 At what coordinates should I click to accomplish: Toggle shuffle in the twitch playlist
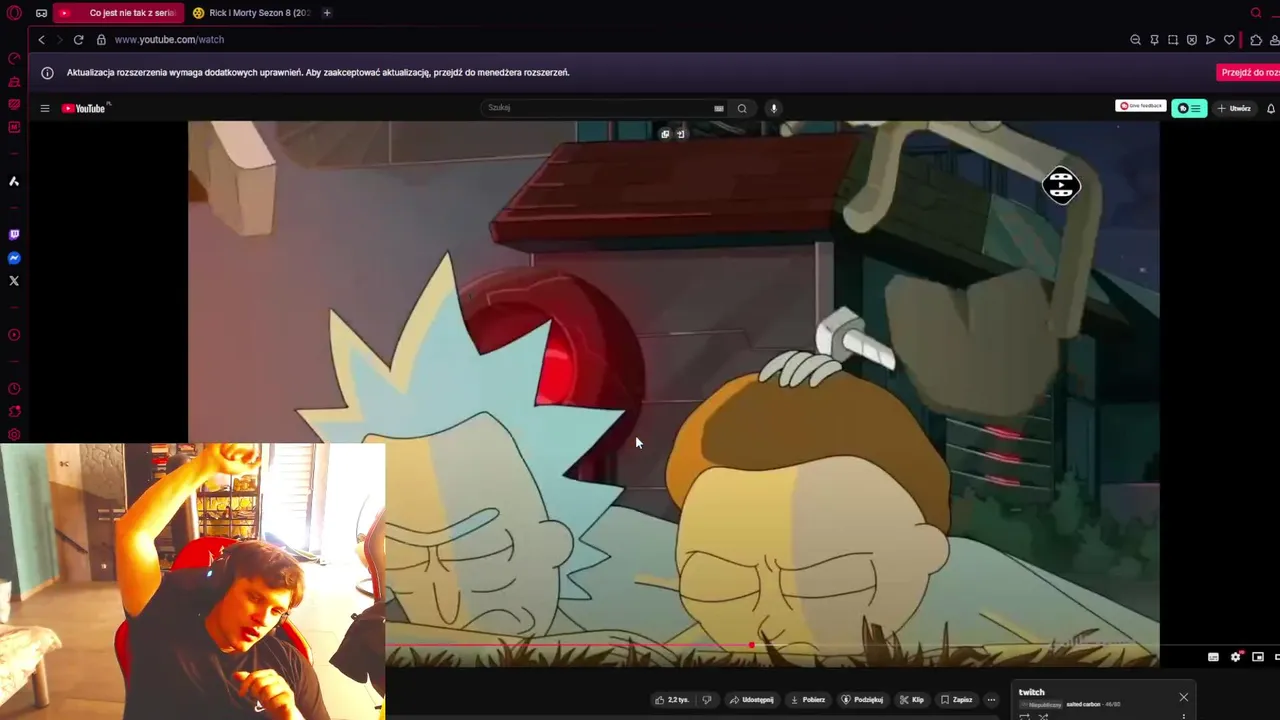point(1043,716)
